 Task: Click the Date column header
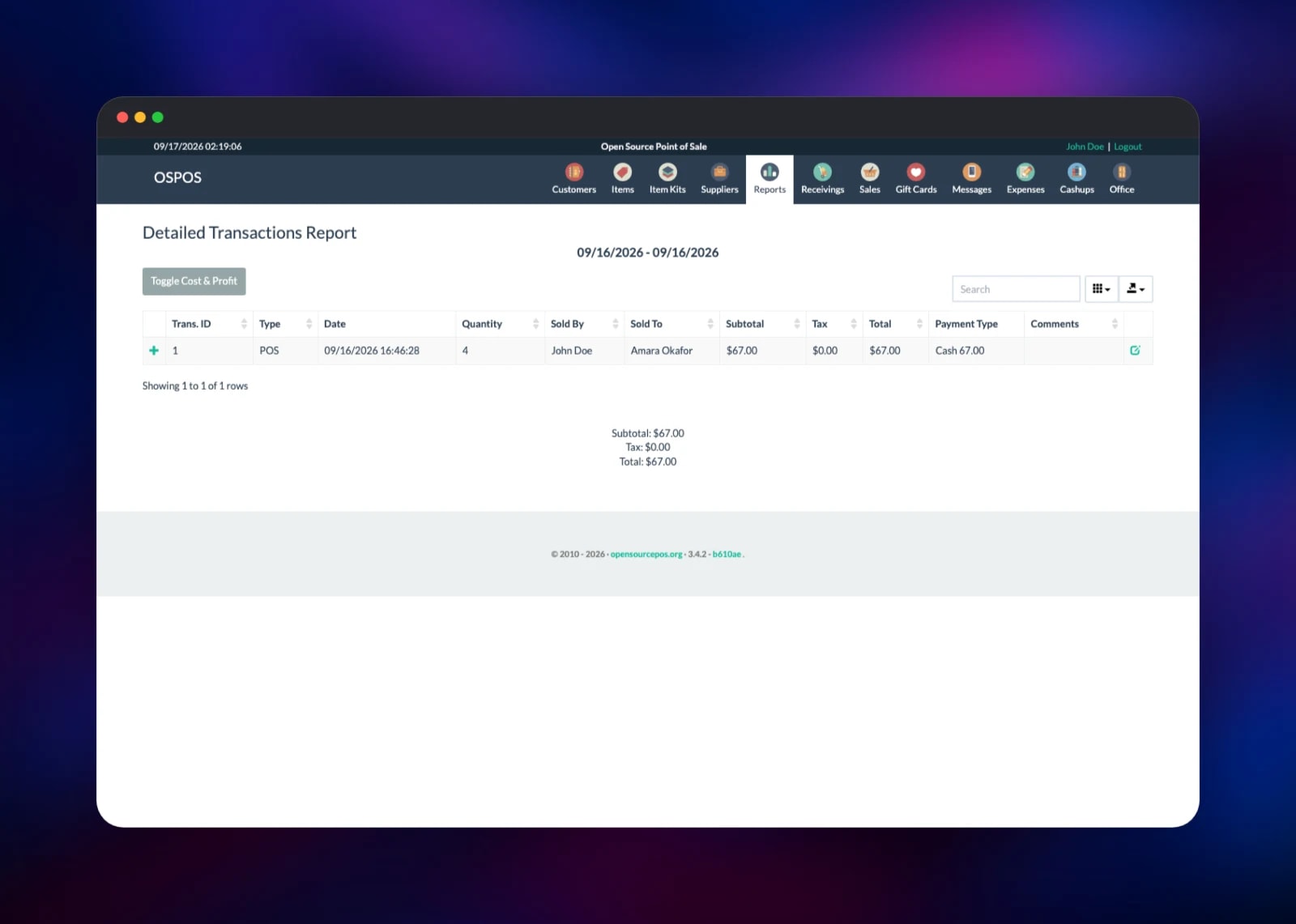click(386, 324)
